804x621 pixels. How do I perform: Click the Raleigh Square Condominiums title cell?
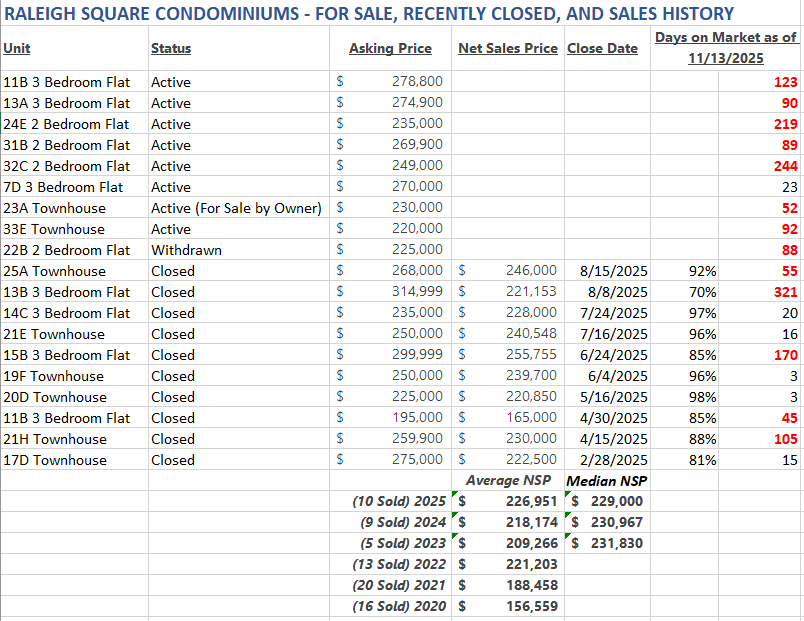click(x=370, y=14)
